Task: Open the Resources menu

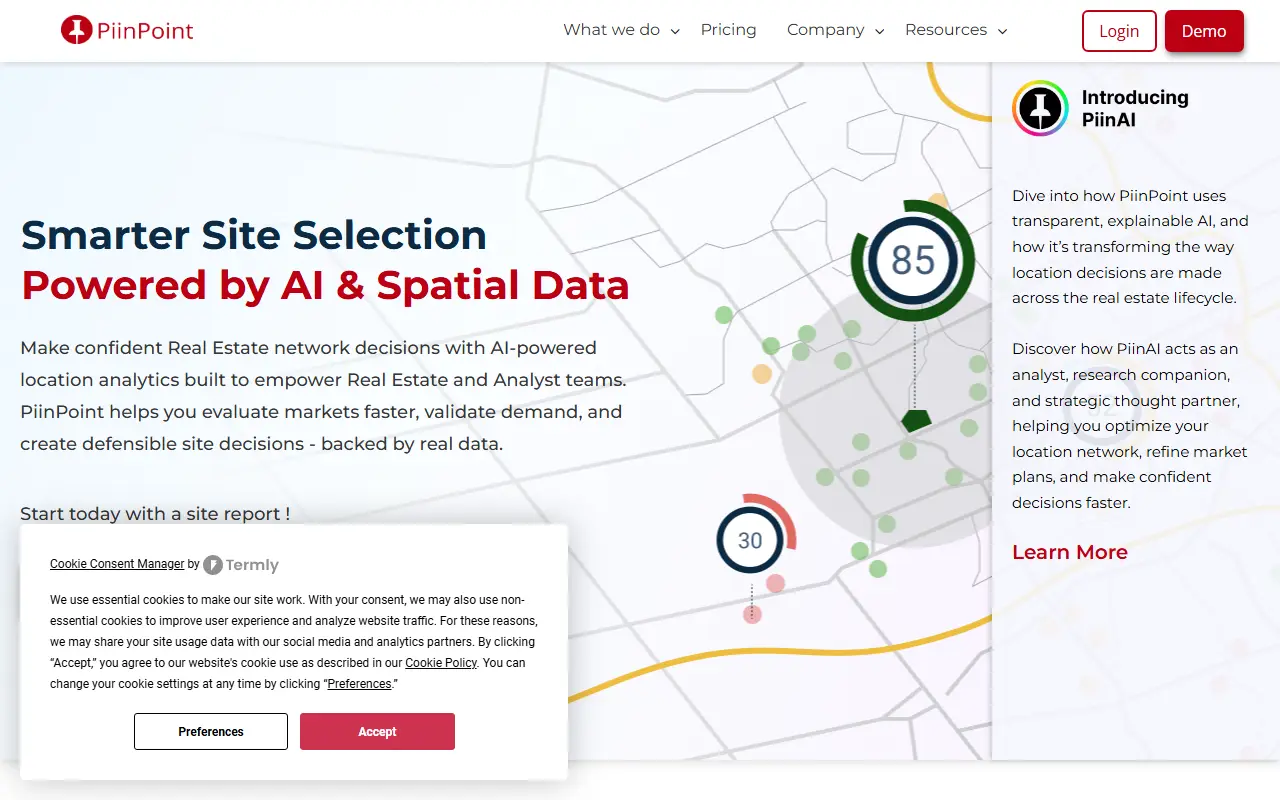Action: (x=946, y=30)
